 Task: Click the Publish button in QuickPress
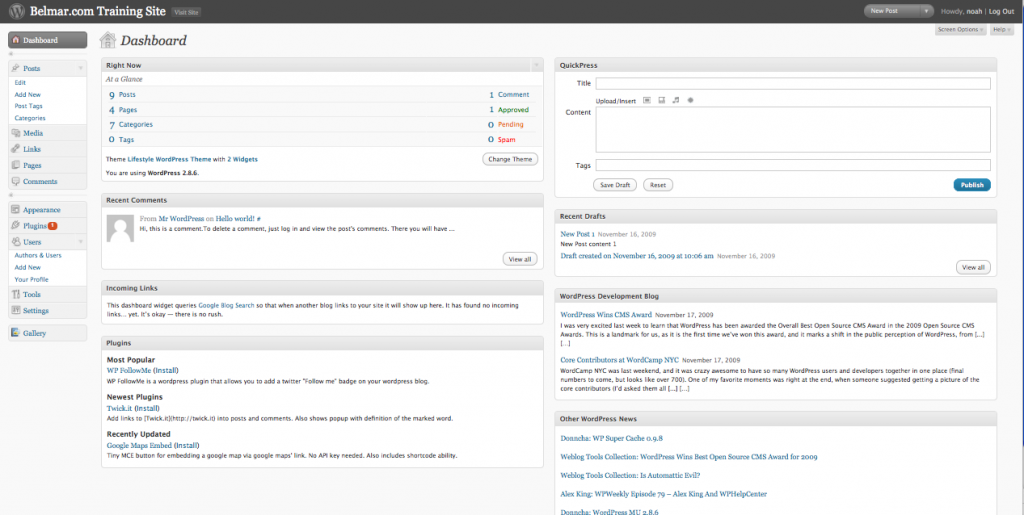[x=972, y=185]
